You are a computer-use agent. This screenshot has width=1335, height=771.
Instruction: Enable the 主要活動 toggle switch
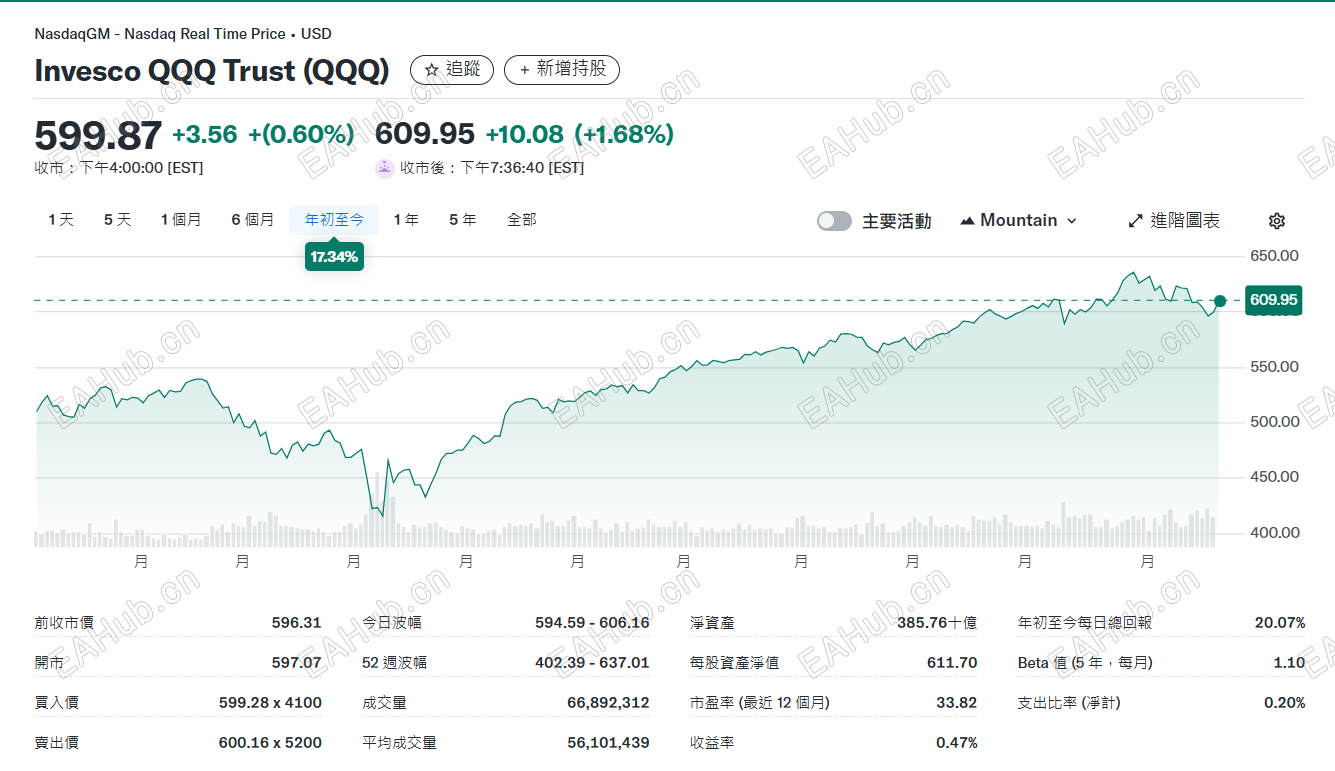(834, 220)
